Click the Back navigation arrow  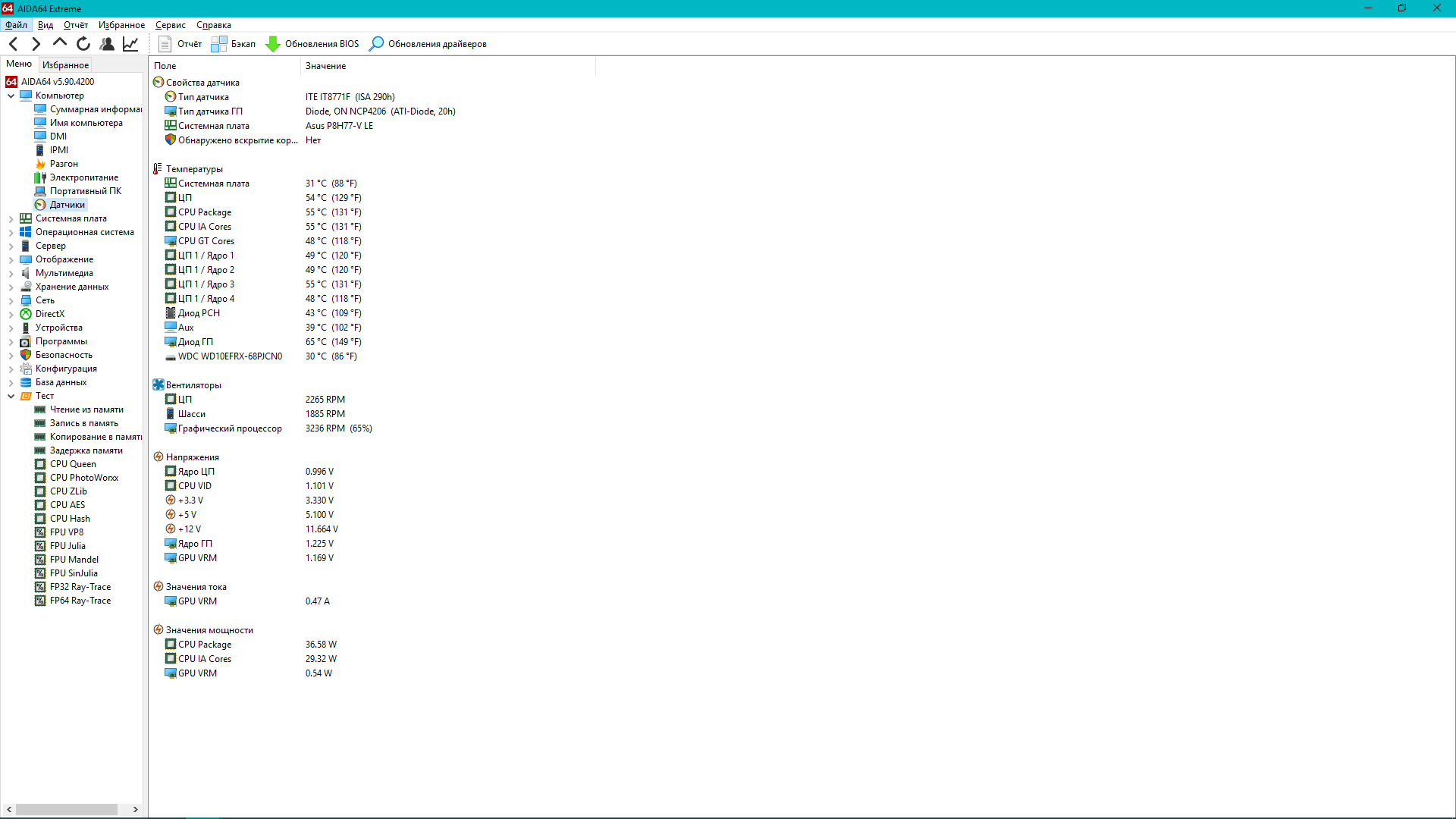(x=13, y=44)
